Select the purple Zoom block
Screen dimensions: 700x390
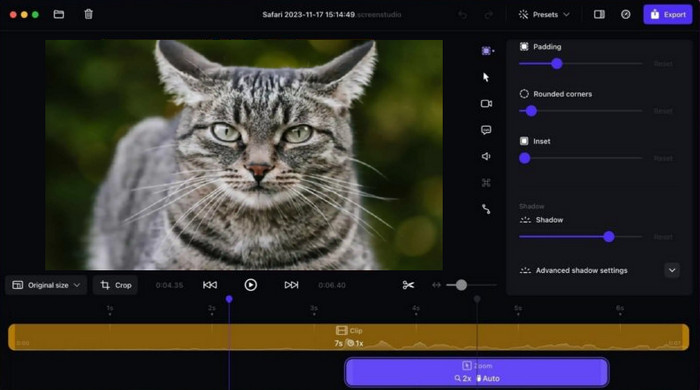pyautogui.click(x=477, y=372)
